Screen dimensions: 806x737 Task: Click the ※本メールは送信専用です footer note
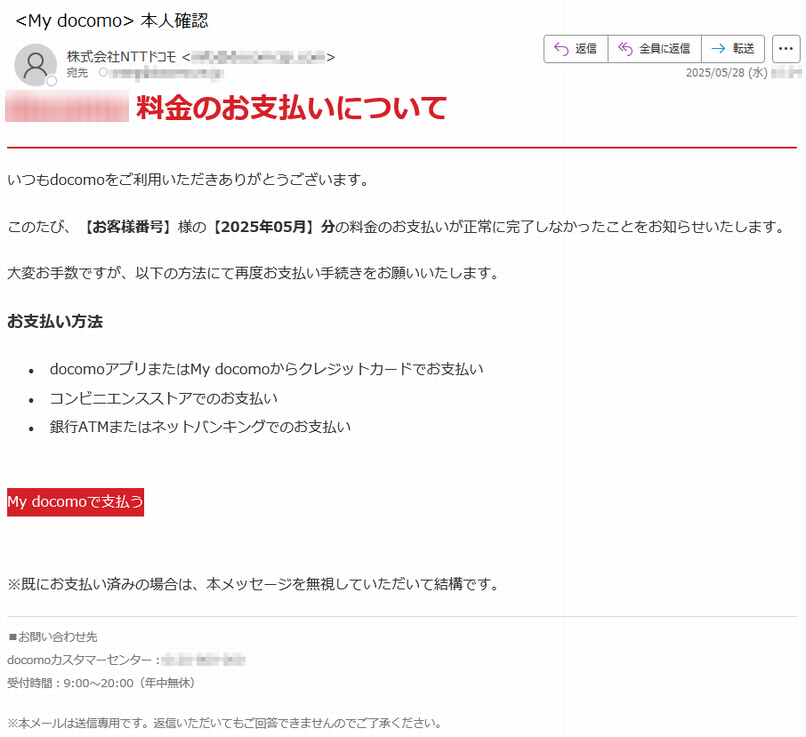point(225,723)
